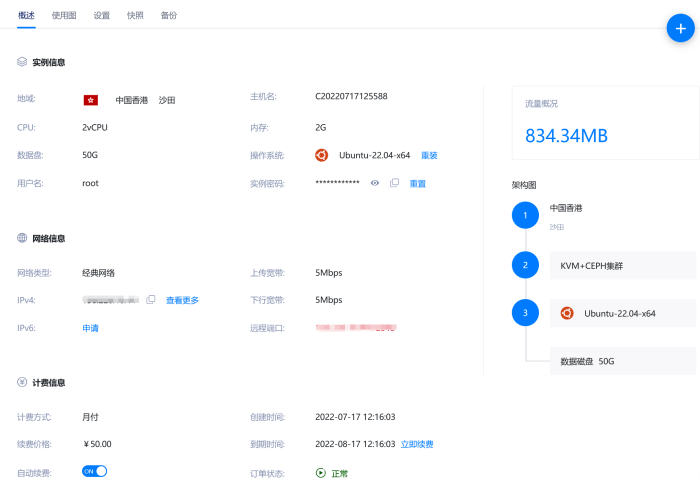Image resolution: width=700 pixels, height=491 pixels.
Task: Show the instance password with eye icon
Action: [x=375, y=183]
